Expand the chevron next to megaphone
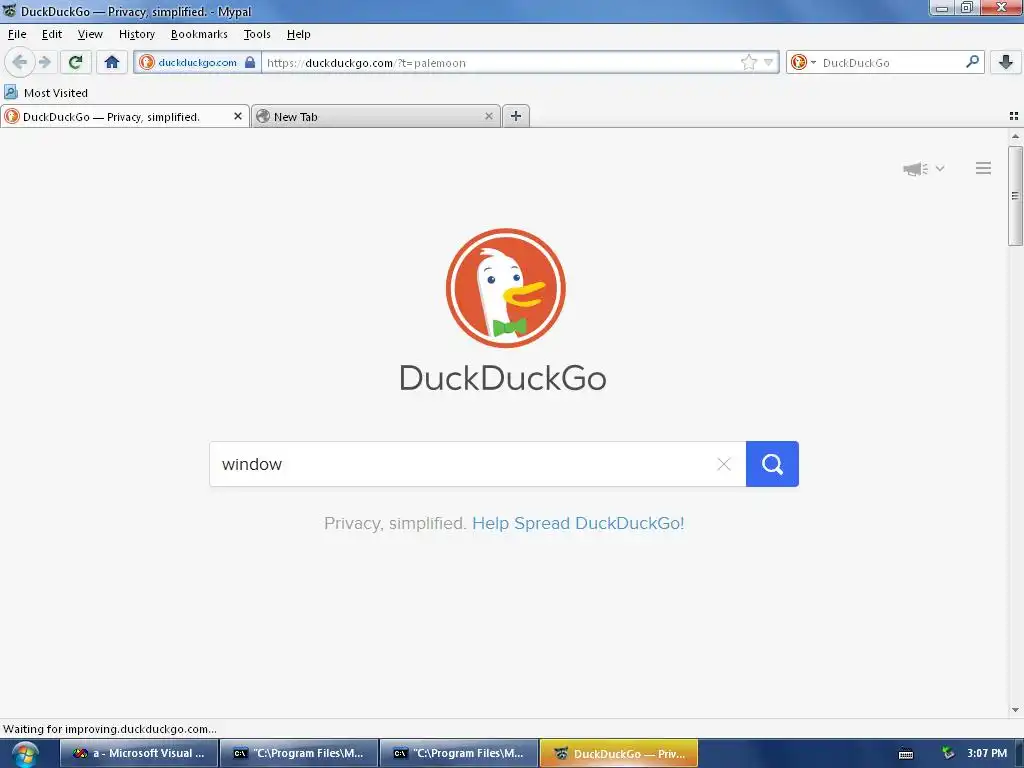Image resolution: width=1024 pixels, height=768 pixels. click(940, 168)
